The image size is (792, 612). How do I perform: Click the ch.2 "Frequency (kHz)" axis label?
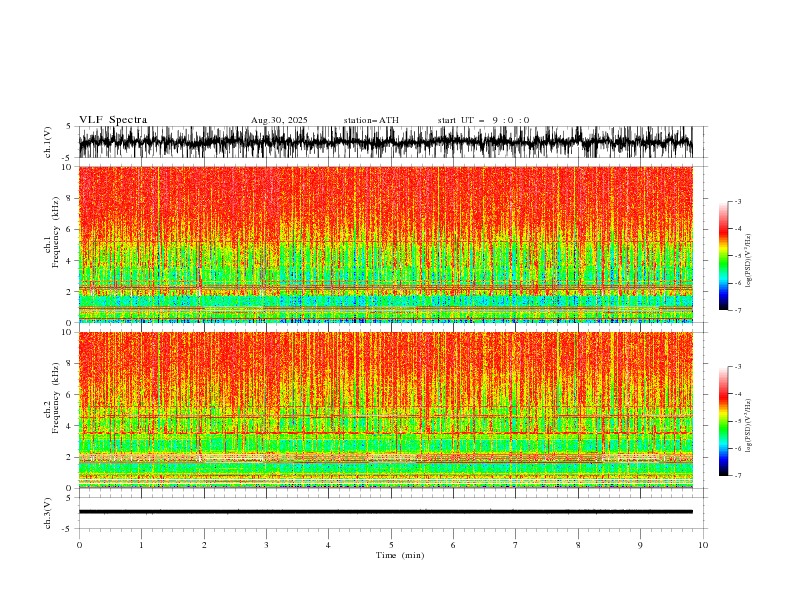pos(56,398)
